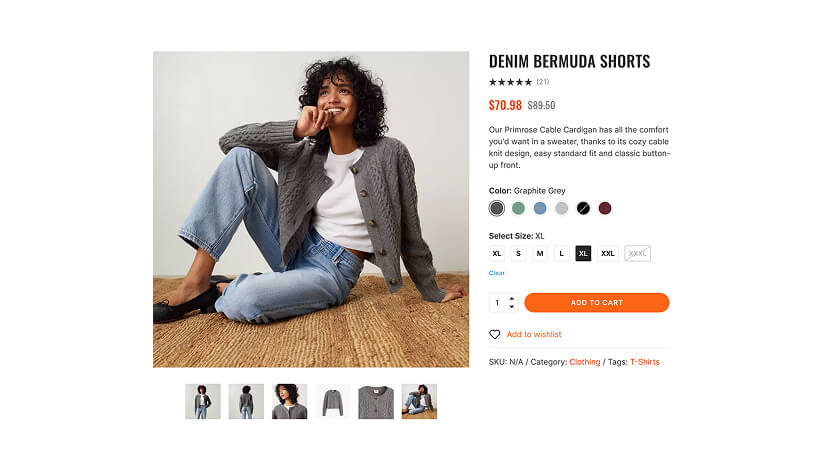Open the Clothing category link
Image resolution: width=824 pixels, height=464 pixels.
tap(585, 362)
